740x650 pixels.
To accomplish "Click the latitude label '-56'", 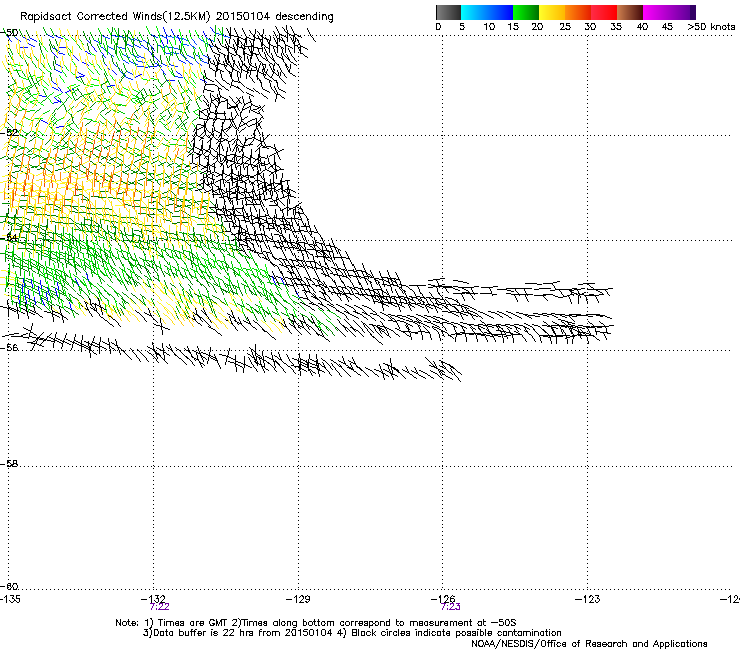I will click(9, 348).
